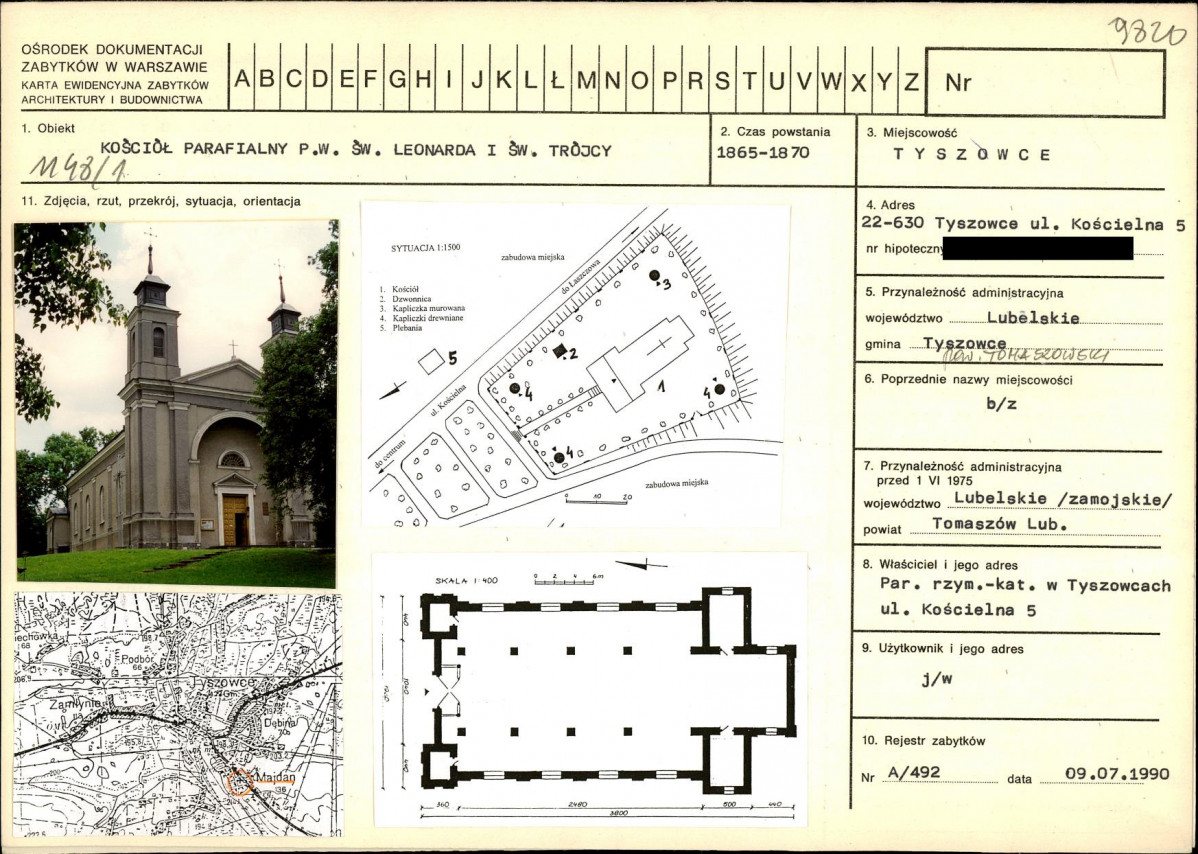Click the Plebania rectangle labeled 5
The image size is (1198, 854).
[x=432, y=361]
